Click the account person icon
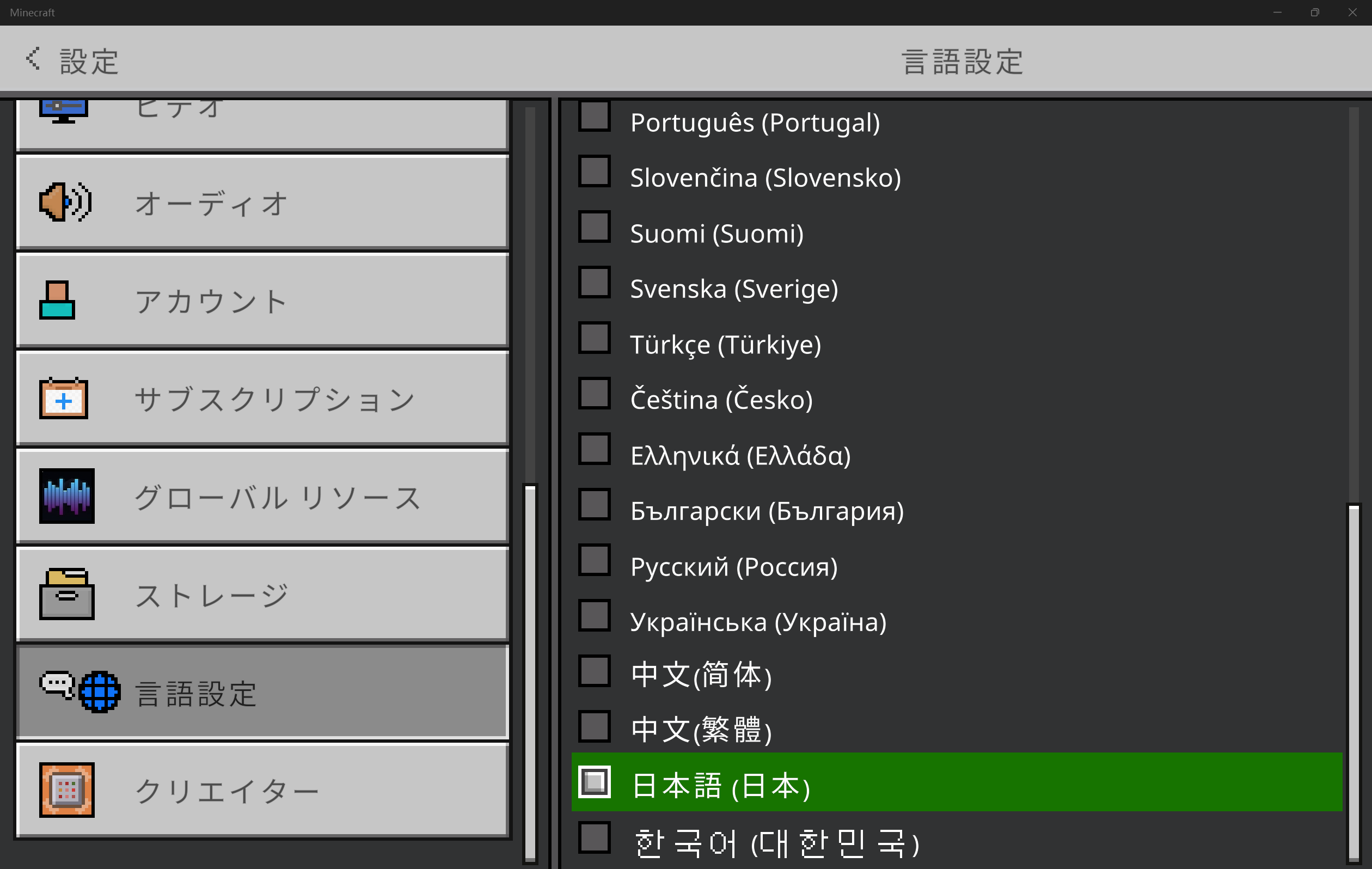This screenshot has height=869, width=1372. point(57,301)
